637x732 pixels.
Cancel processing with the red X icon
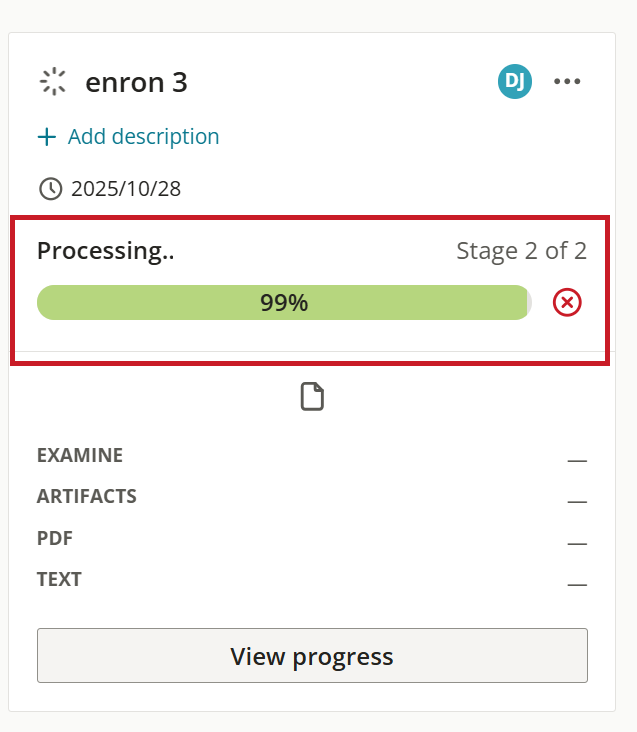(567, 303)
